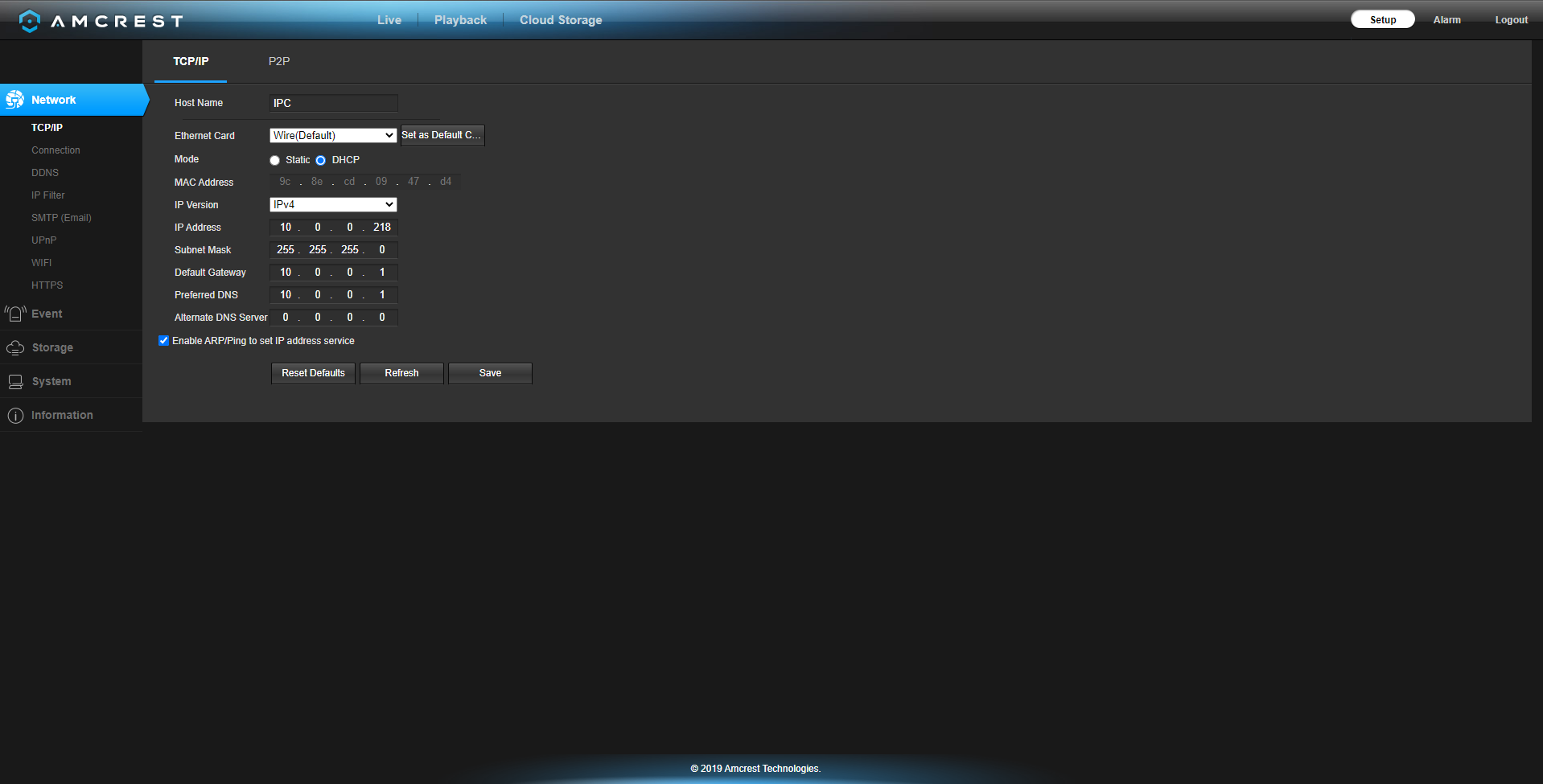Switch to the P2P tab

279,61
